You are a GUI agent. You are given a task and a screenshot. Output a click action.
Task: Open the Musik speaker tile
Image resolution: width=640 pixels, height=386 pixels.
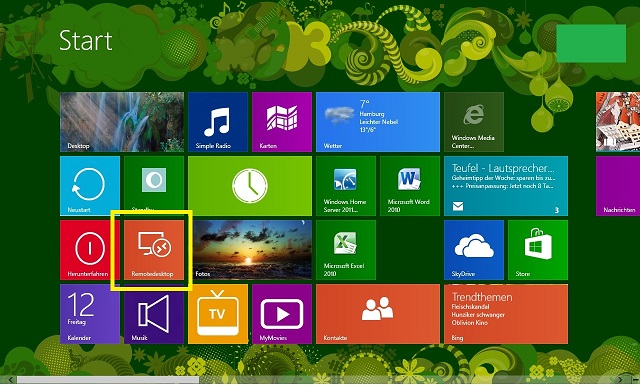coord(154,314)
